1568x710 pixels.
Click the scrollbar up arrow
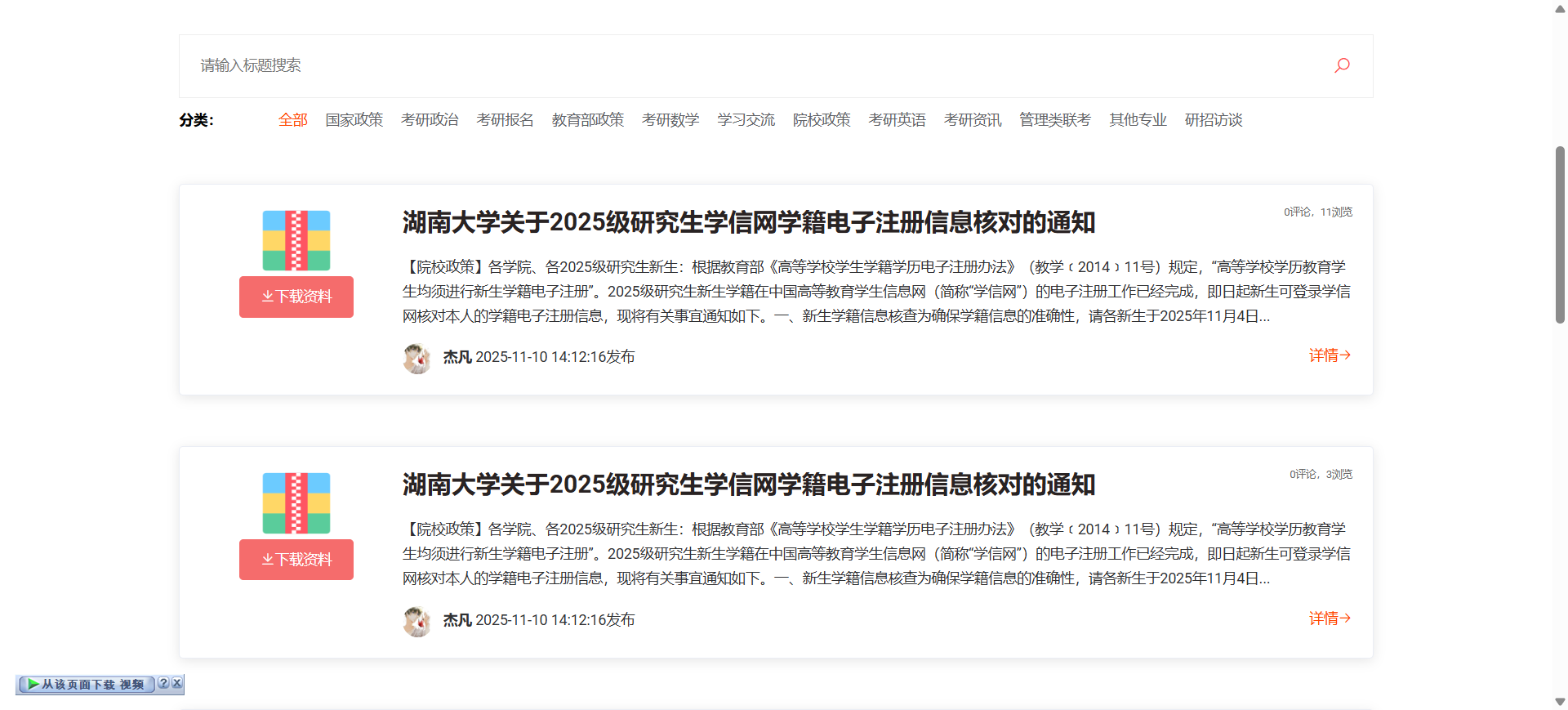[1560, 9]
